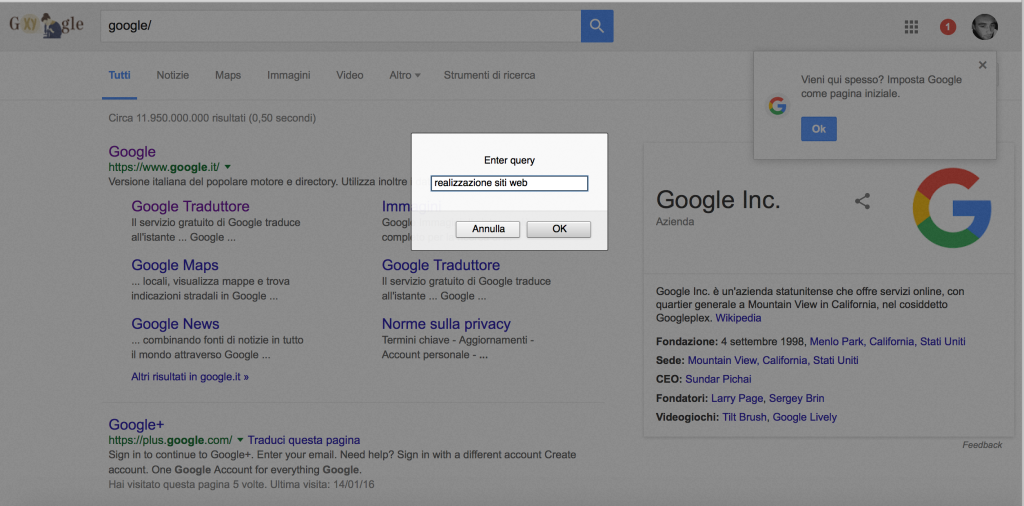Screen dimensions: 1024x506
Task: Click OK in the Enter query dialog
Action: 559,229
